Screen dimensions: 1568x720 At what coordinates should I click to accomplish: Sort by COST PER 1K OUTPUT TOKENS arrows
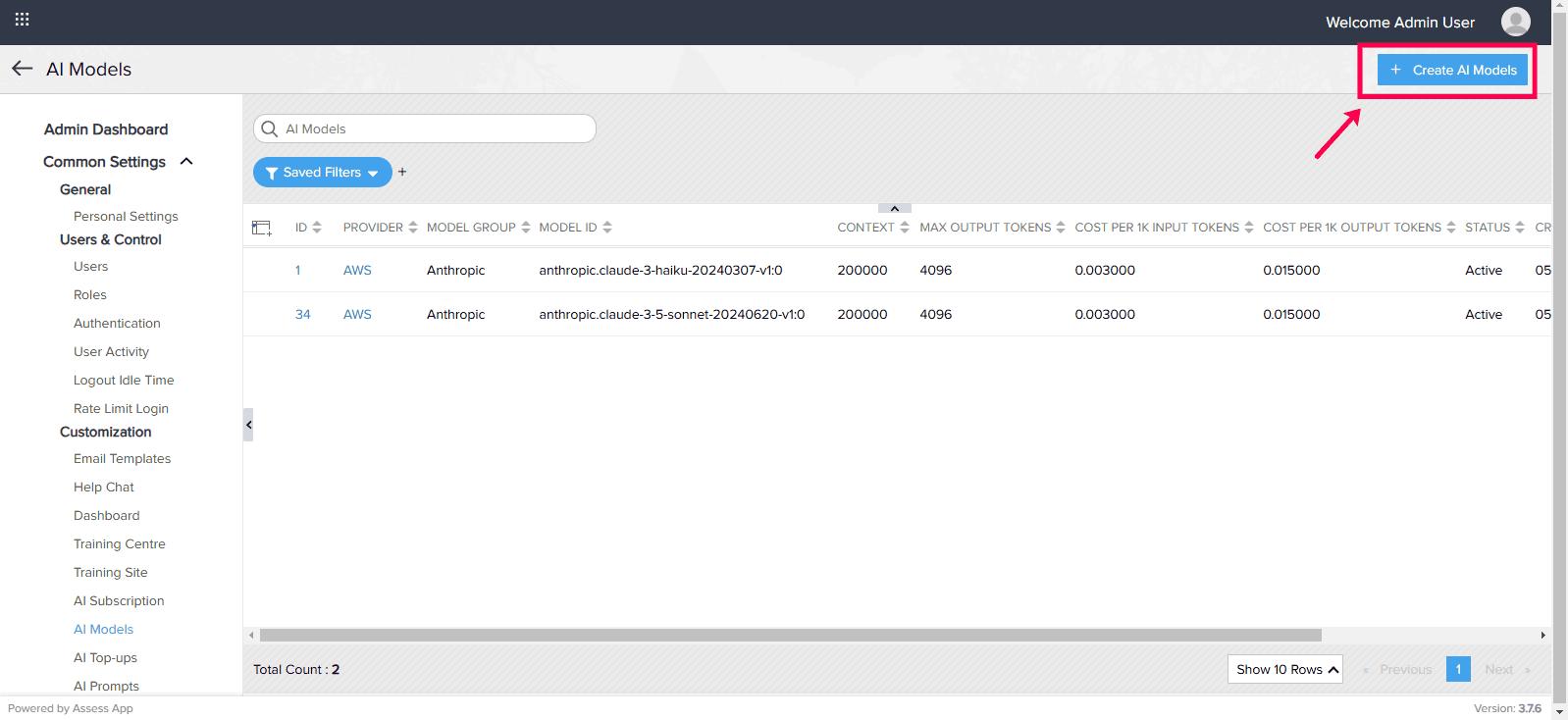click(1451, 228)
